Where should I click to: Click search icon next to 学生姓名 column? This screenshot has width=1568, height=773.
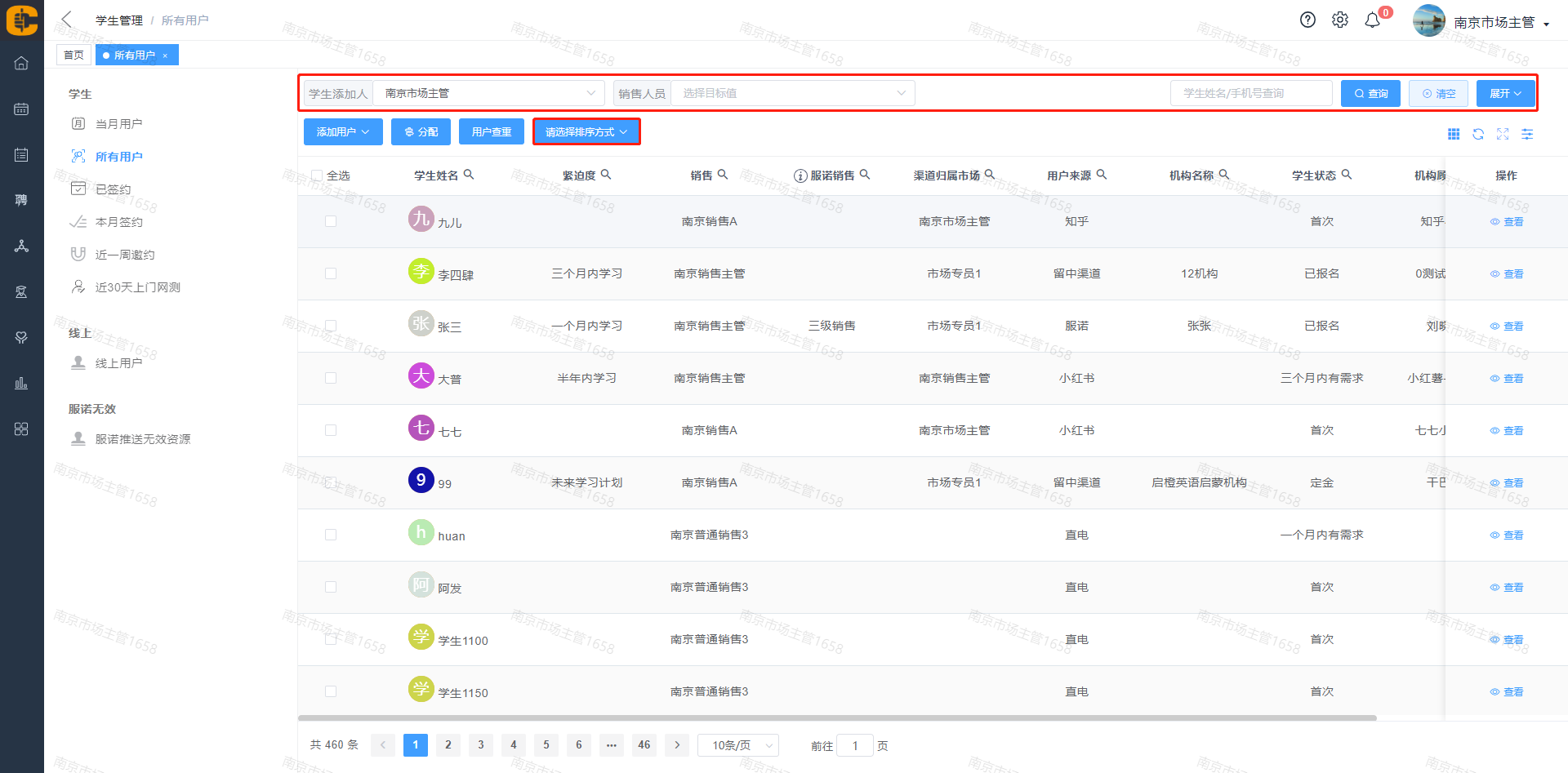[469, 175]
